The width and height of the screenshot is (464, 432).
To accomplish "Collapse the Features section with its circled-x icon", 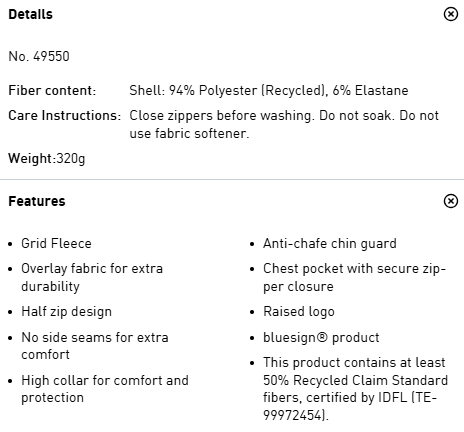I will coord(451,201).
